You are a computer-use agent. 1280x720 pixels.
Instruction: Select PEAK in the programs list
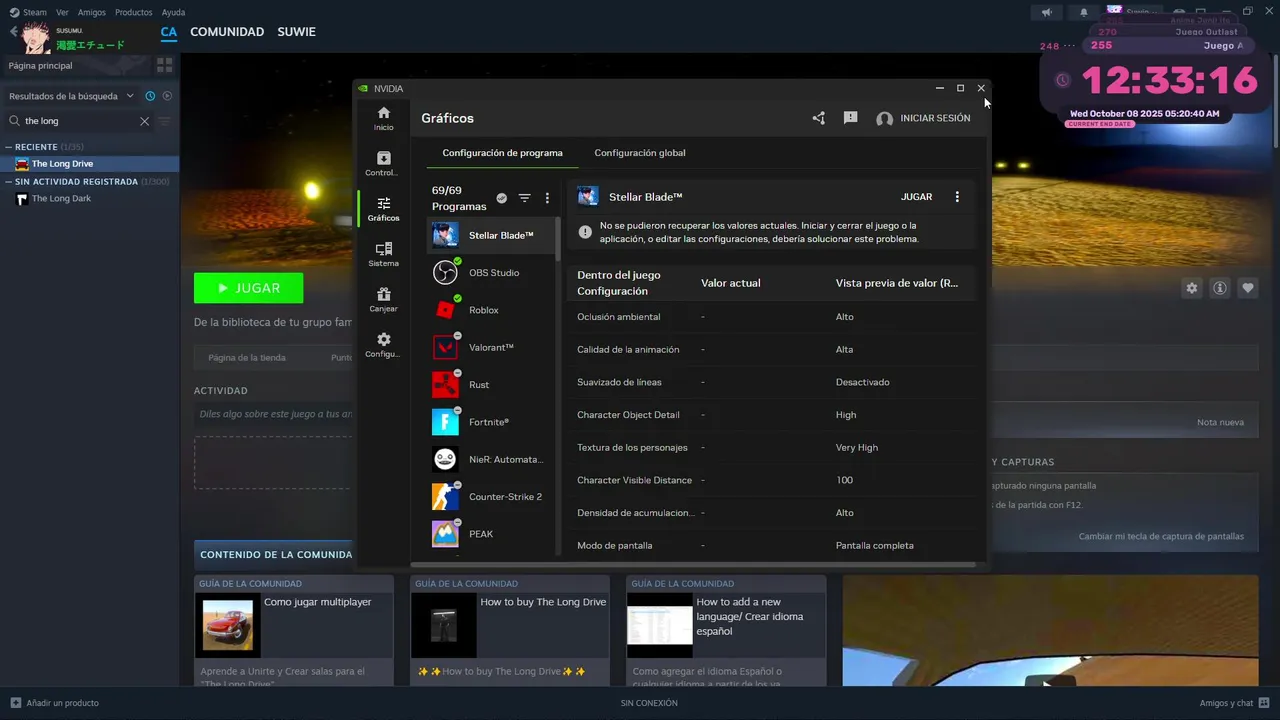point(490,534)
